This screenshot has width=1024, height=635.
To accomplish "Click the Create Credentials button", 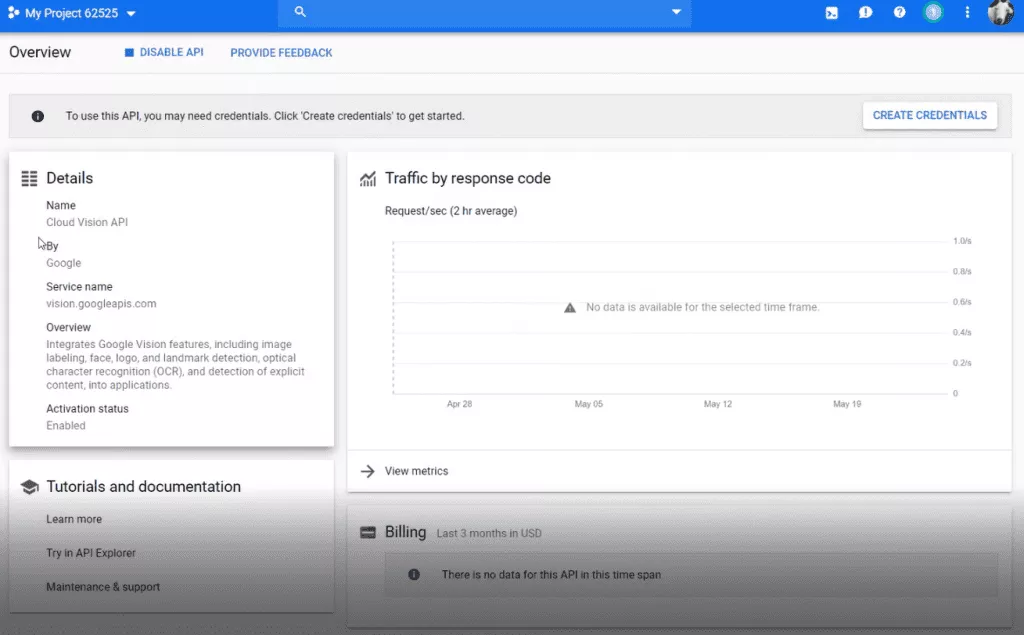I will click(930, 115).
